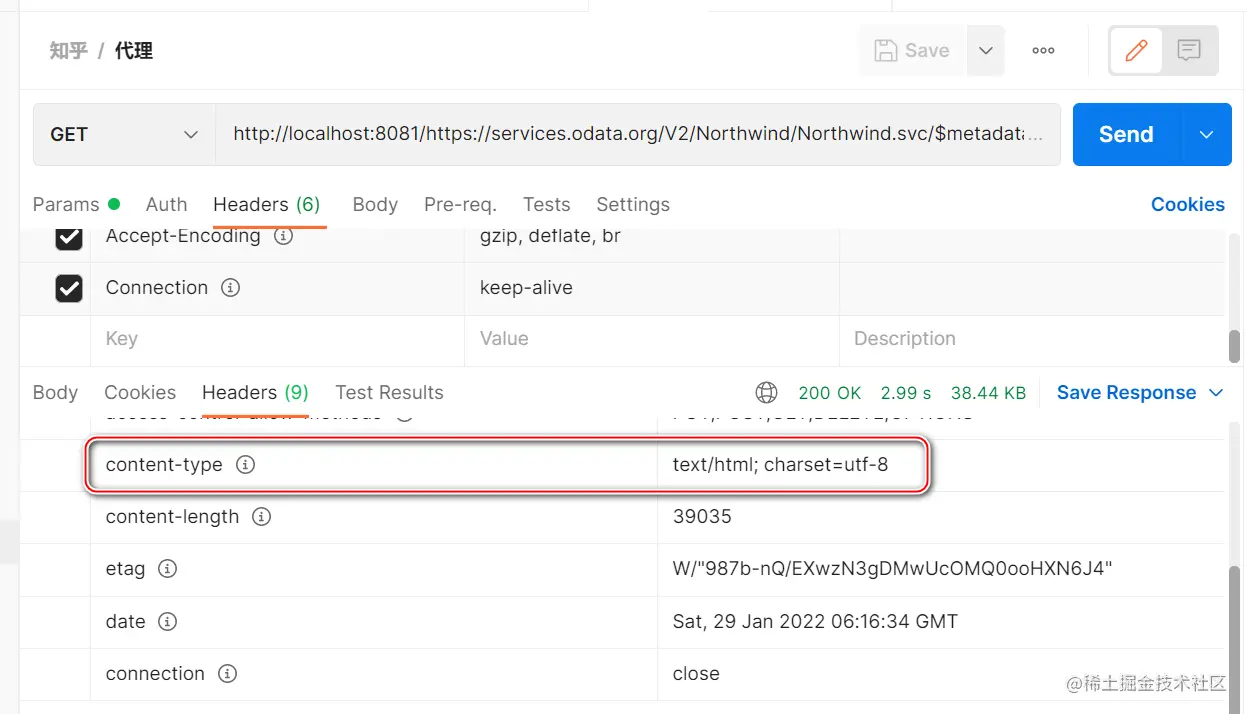1247x714 pixels.
Task: Select the etag value W/"987b-nQ...
Action: (892, 569)
